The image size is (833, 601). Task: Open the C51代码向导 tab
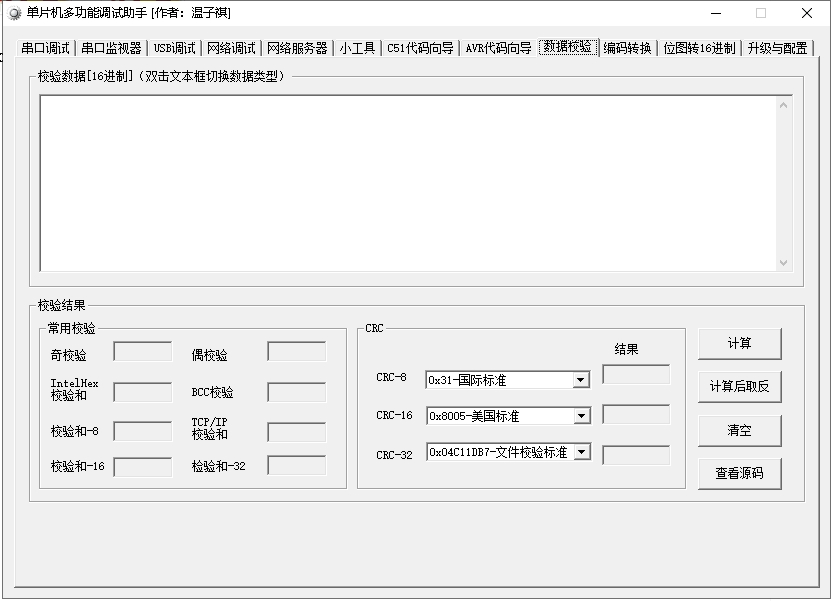(x=420, y=48)
